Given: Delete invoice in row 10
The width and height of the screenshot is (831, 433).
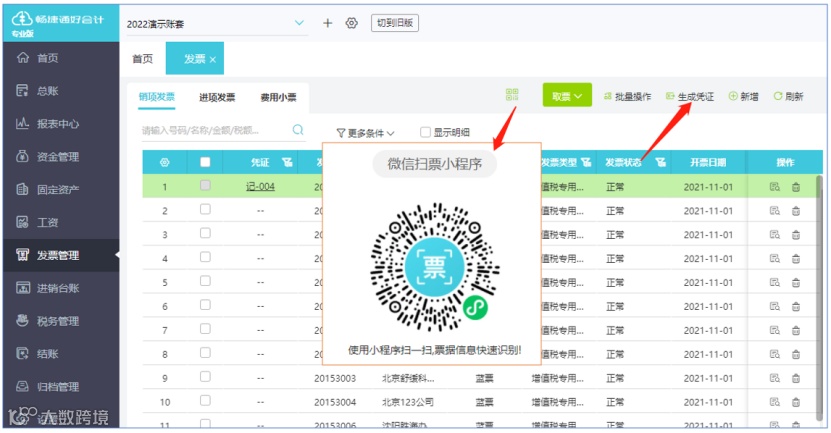Looking at the screenshot, I should pyautogui.click(x=796, y=402).
